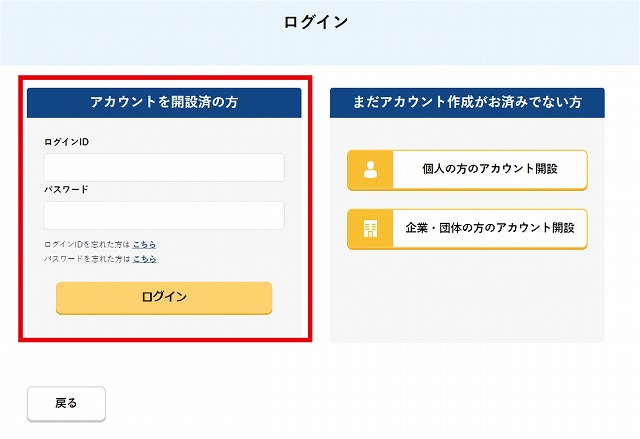Follow こちら link for forgotten password
This screenshot has height=439, width=640.
coord(144,259)
